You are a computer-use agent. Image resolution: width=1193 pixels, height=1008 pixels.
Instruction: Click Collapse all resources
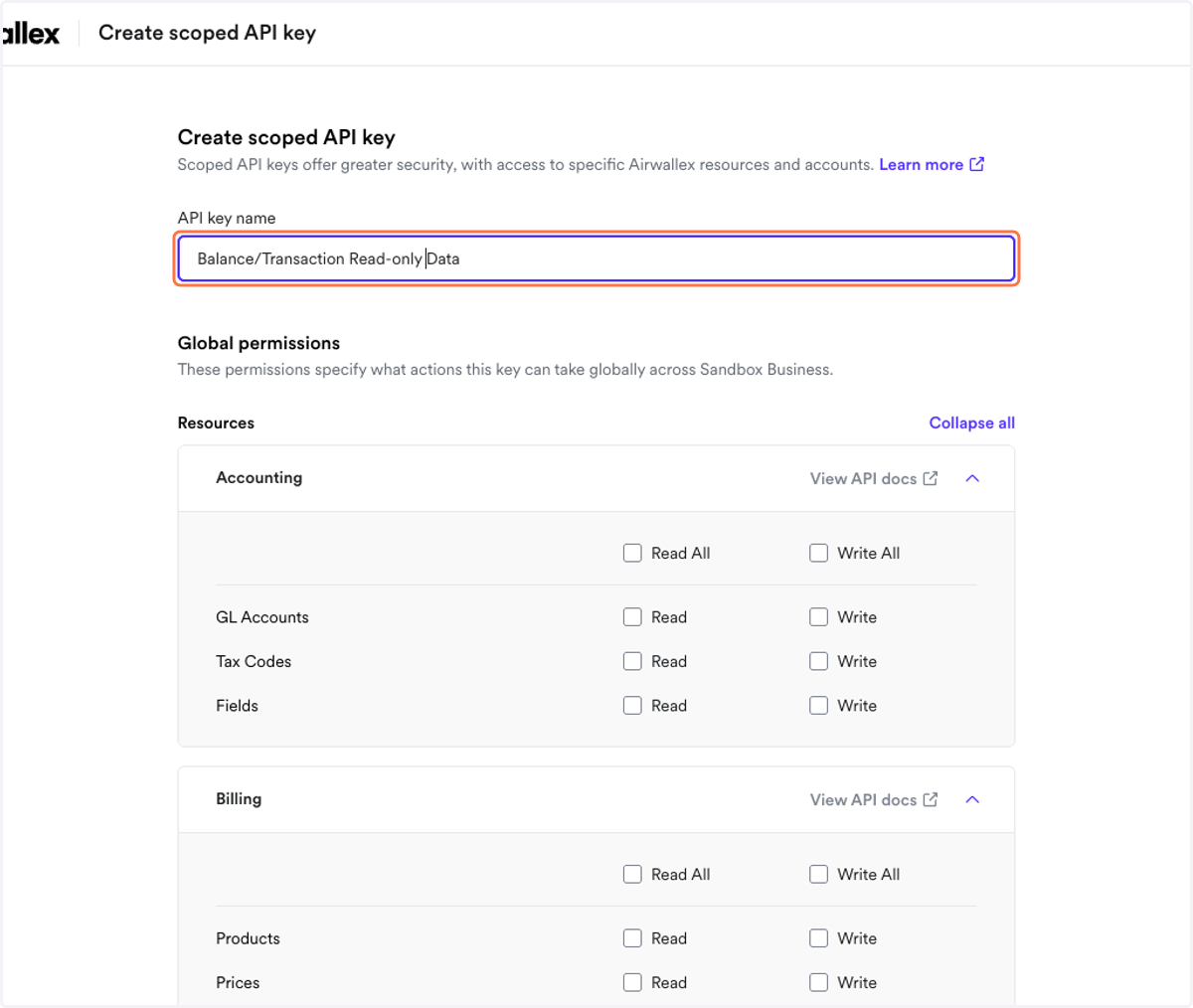tap(971, 422)
